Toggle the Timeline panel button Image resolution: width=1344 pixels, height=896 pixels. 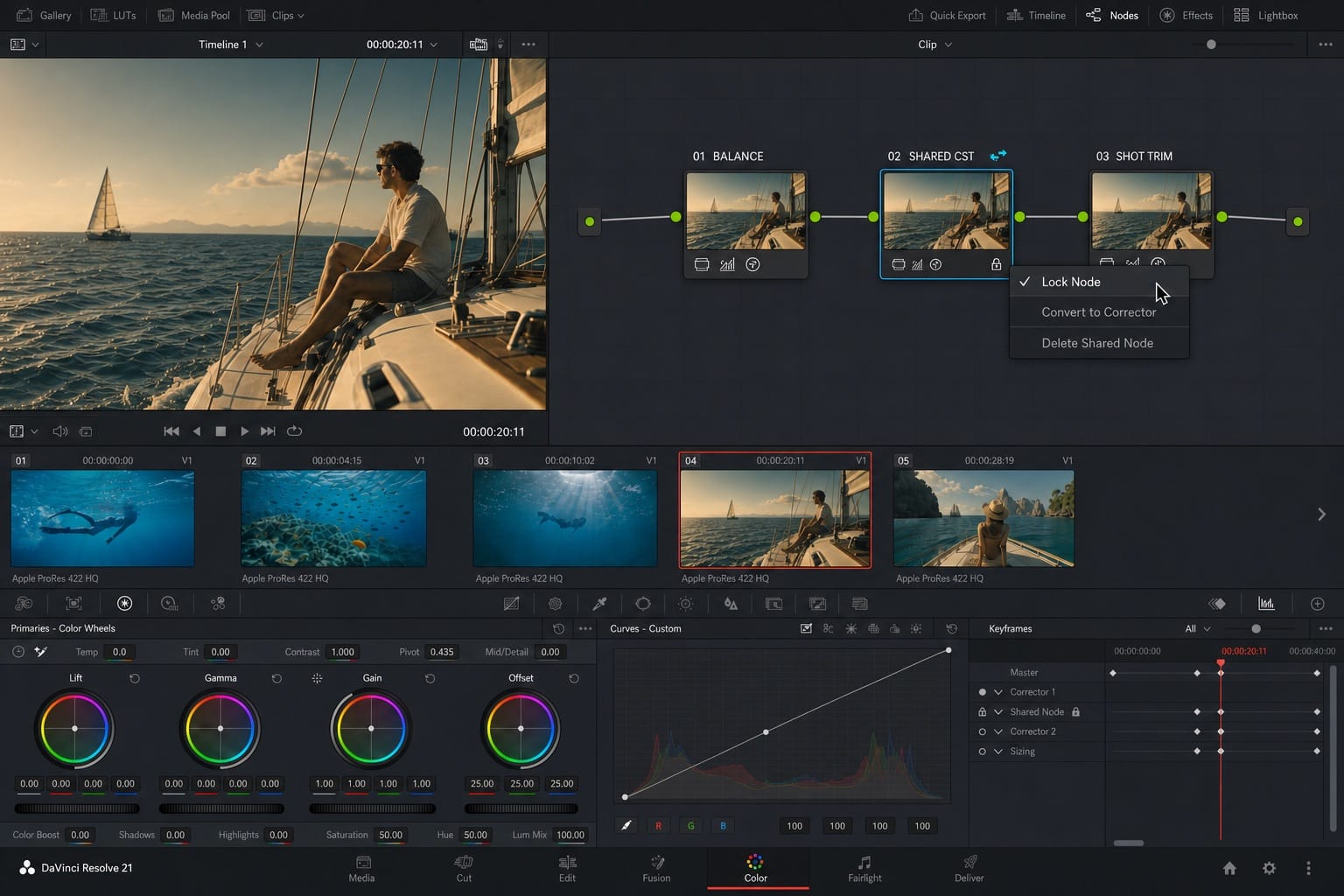1036,15
